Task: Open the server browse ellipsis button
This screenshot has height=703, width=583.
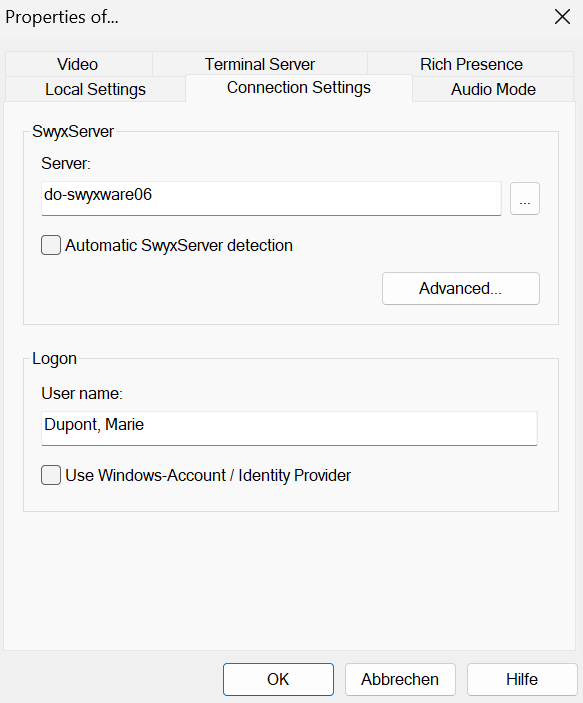Action: (525, 199)
